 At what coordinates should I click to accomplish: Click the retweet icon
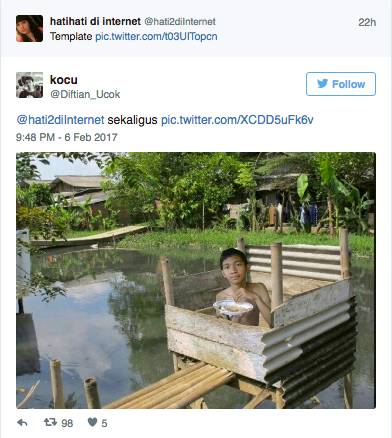point(50,423)
